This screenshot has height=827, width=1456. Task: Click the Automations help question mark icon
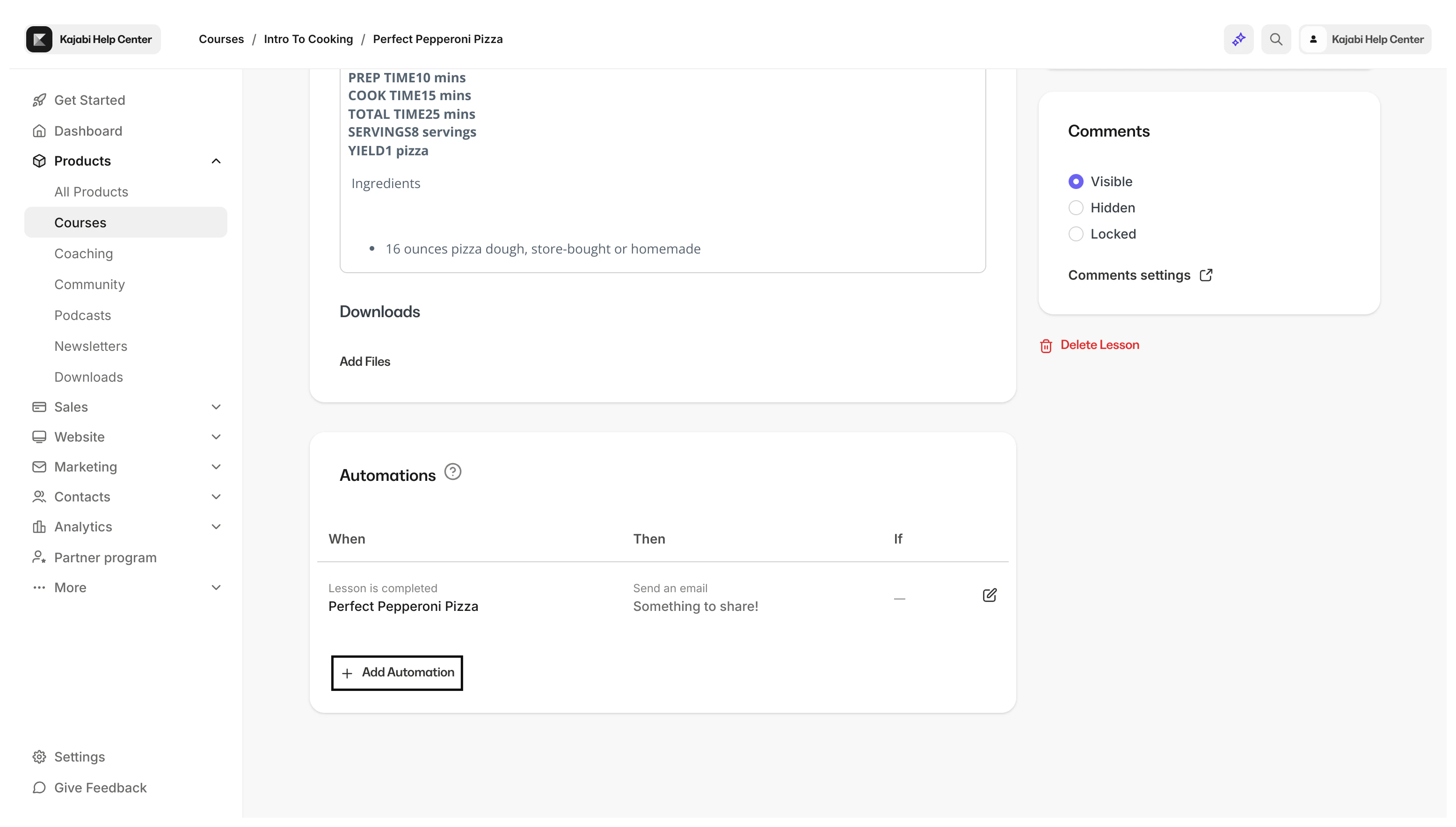453,471
